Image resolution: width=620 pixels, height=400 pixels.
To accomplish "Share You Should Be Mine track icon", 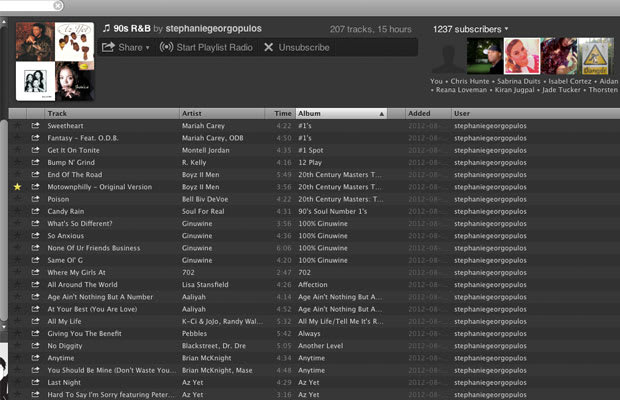I will [x=36, y=370].
